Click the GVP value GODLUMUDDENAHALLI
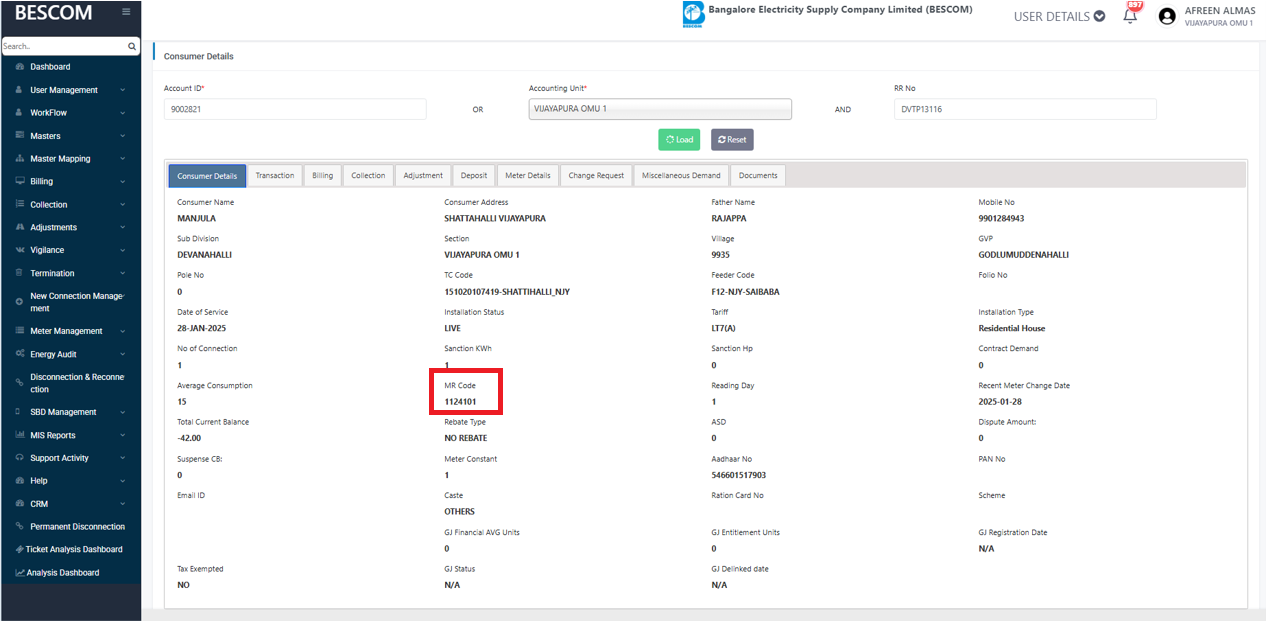 1023,255
